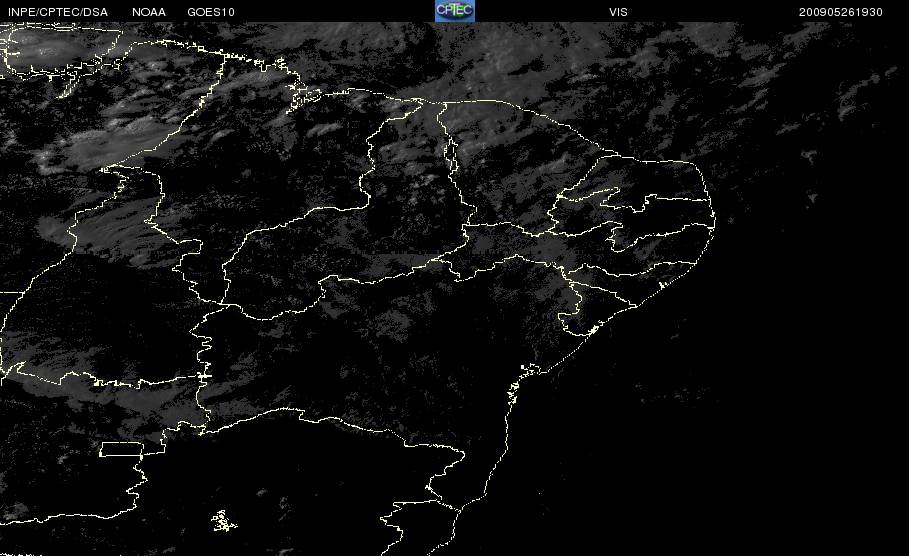This screenshot has width=909, height=556.
Task: Click the VIS channel label
Action: click(618, 12)
